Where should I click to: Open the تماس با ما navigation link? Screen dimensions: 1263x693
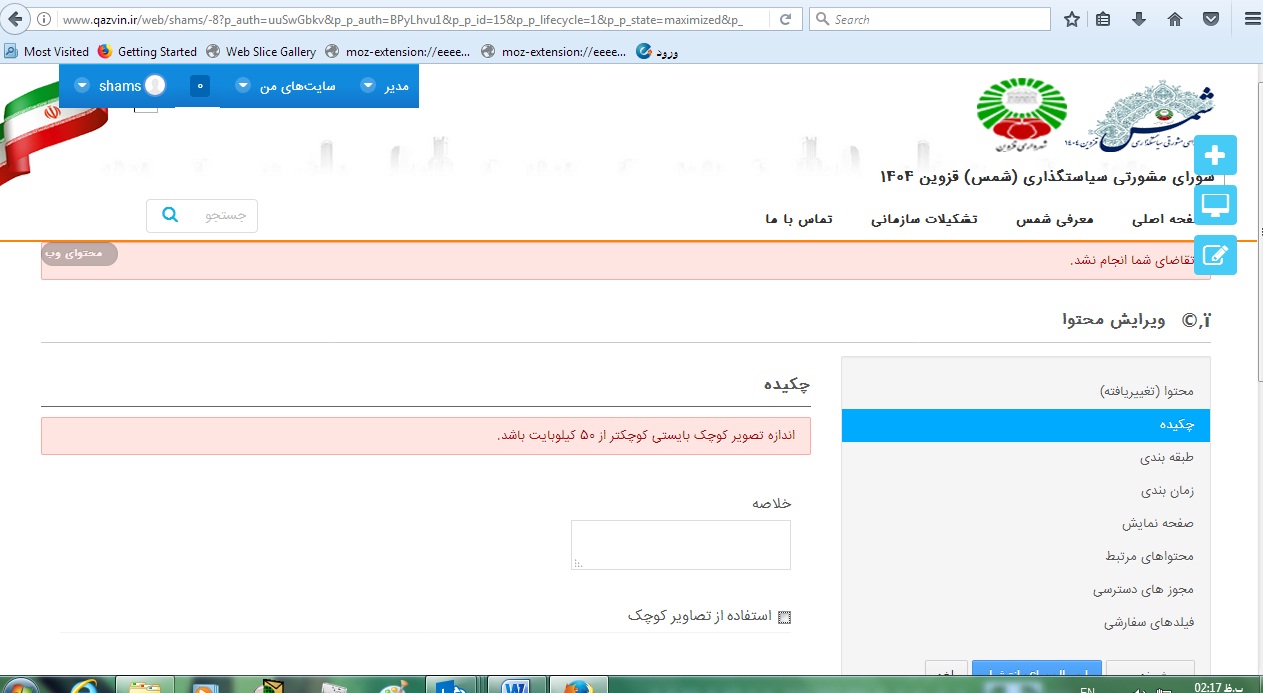(799, 219)
